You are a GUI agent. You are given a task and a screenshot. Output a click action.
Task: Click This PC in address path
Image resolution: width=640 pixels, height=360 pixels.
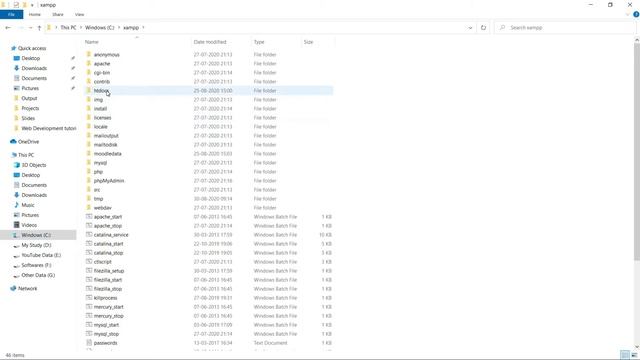[68, 28]
